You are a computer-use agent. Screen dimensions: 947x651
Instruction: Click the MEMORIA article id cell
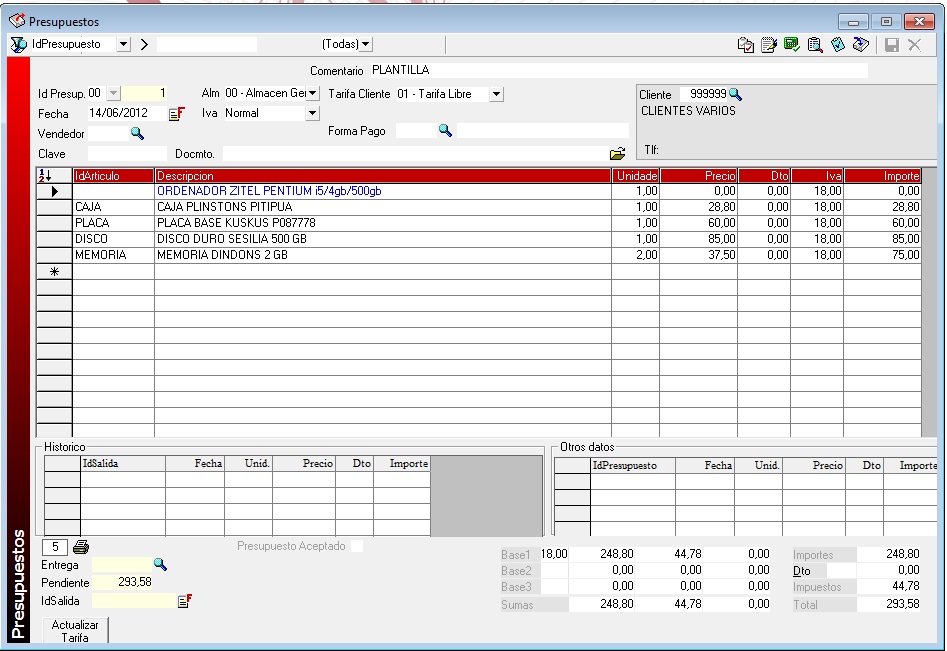[113, 255]
